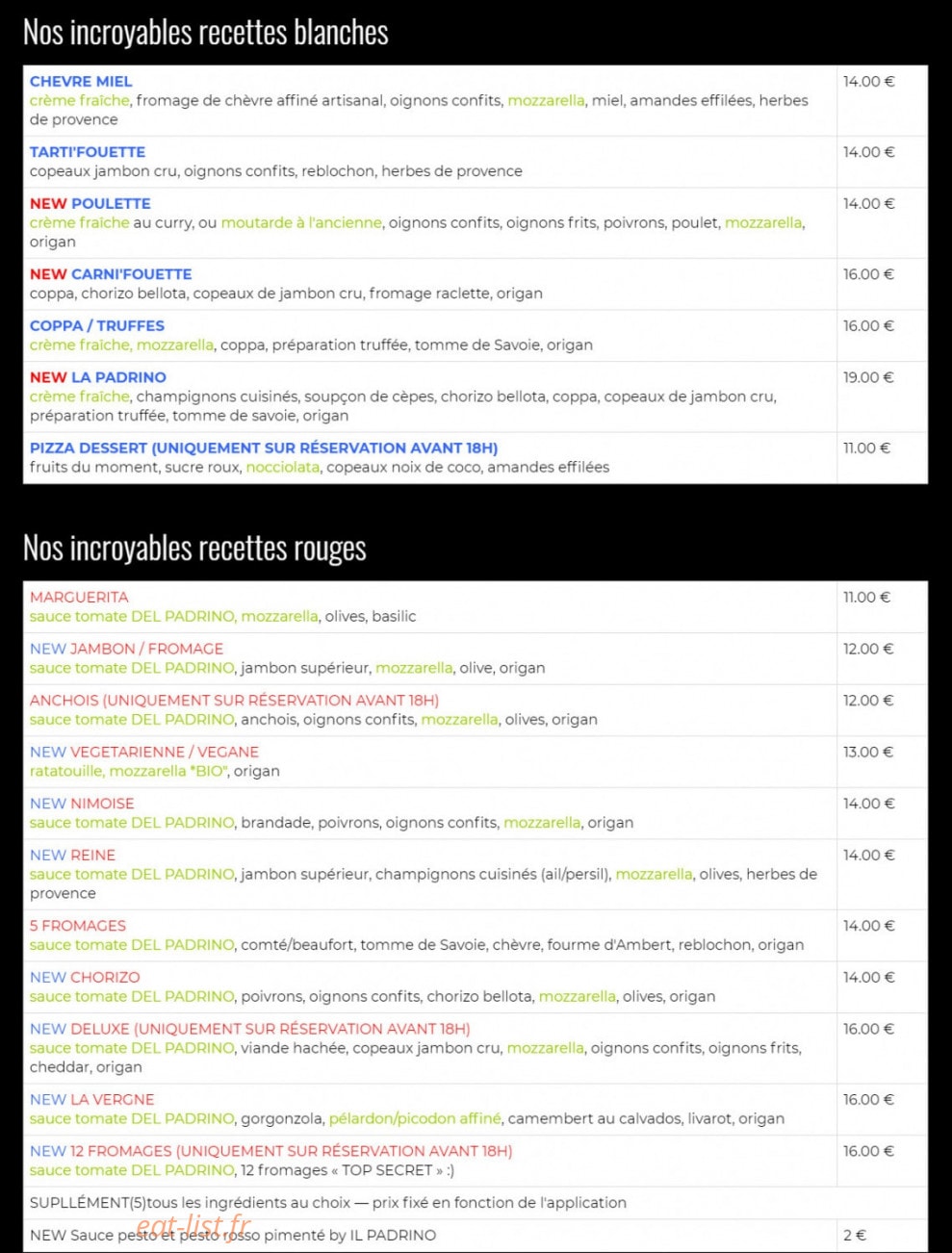The height and width of the screenshot is (1253, 952).
Task: Click the NEW NIMOISE pizza name
Action: 82,804
